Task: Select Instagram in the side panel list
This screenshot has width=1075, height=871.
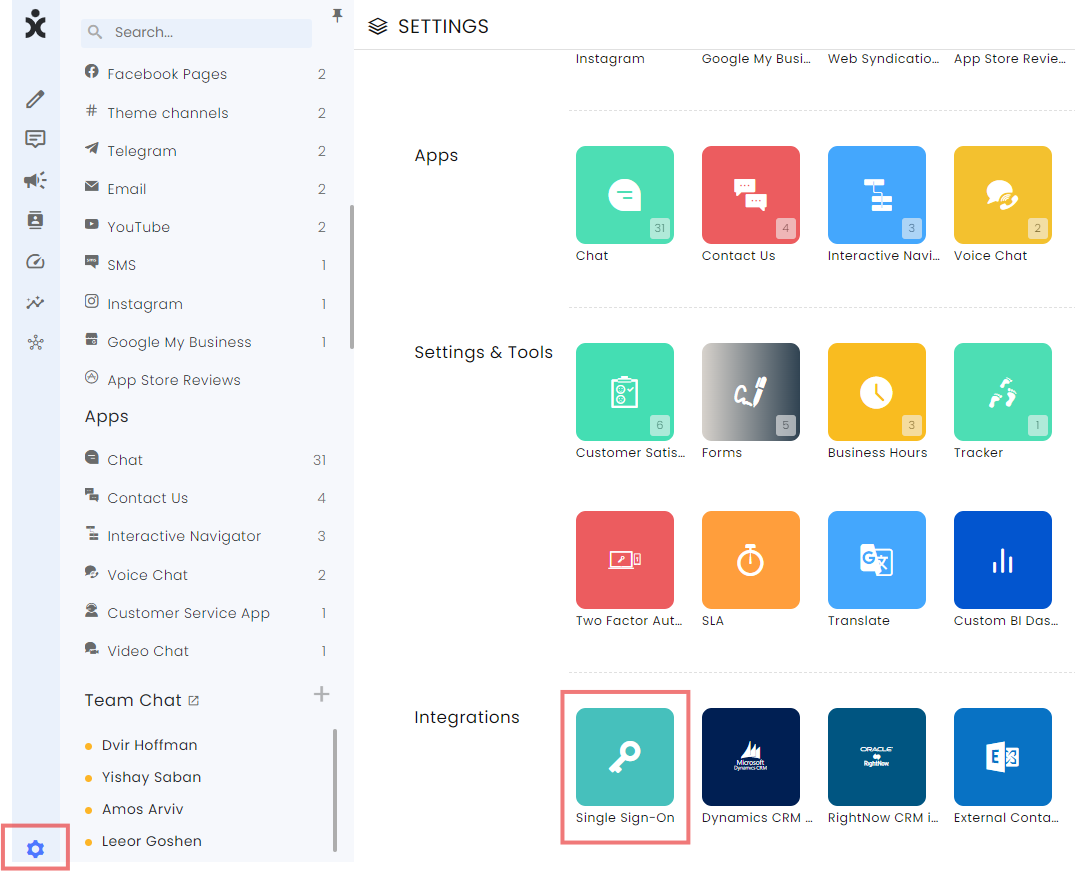Action: 205,303
